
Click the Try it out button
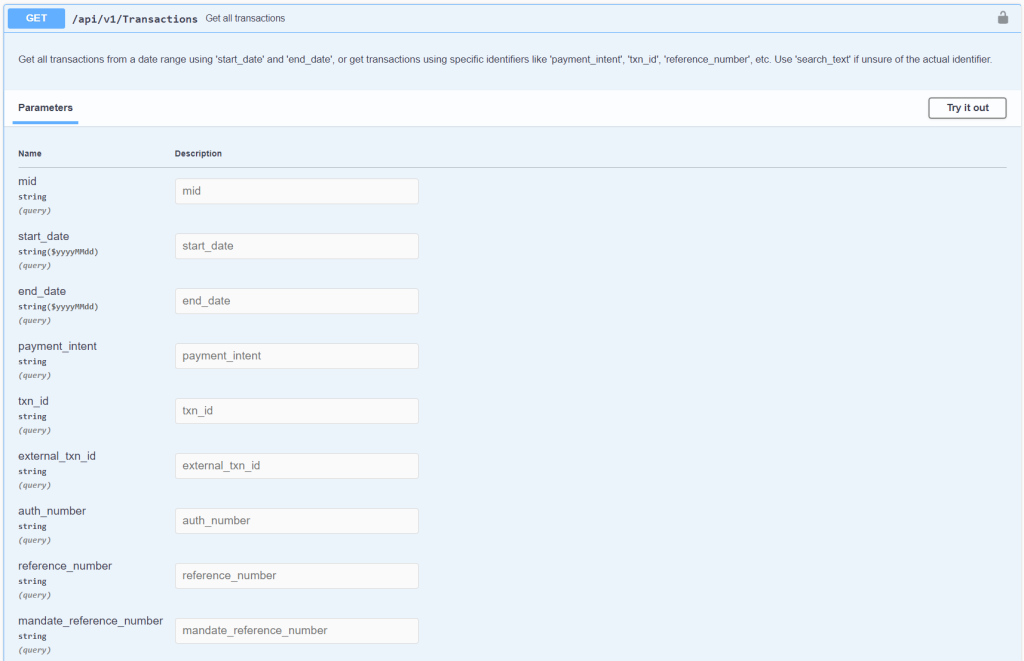966,108
